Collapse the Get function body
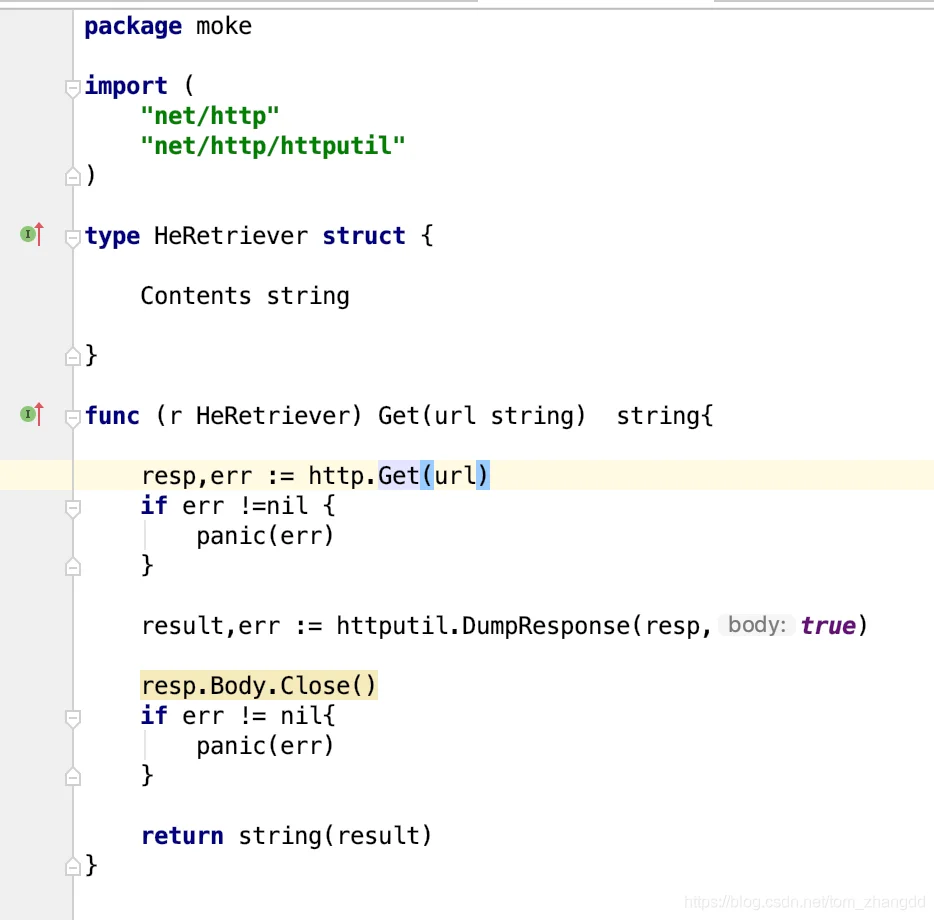 72,417
